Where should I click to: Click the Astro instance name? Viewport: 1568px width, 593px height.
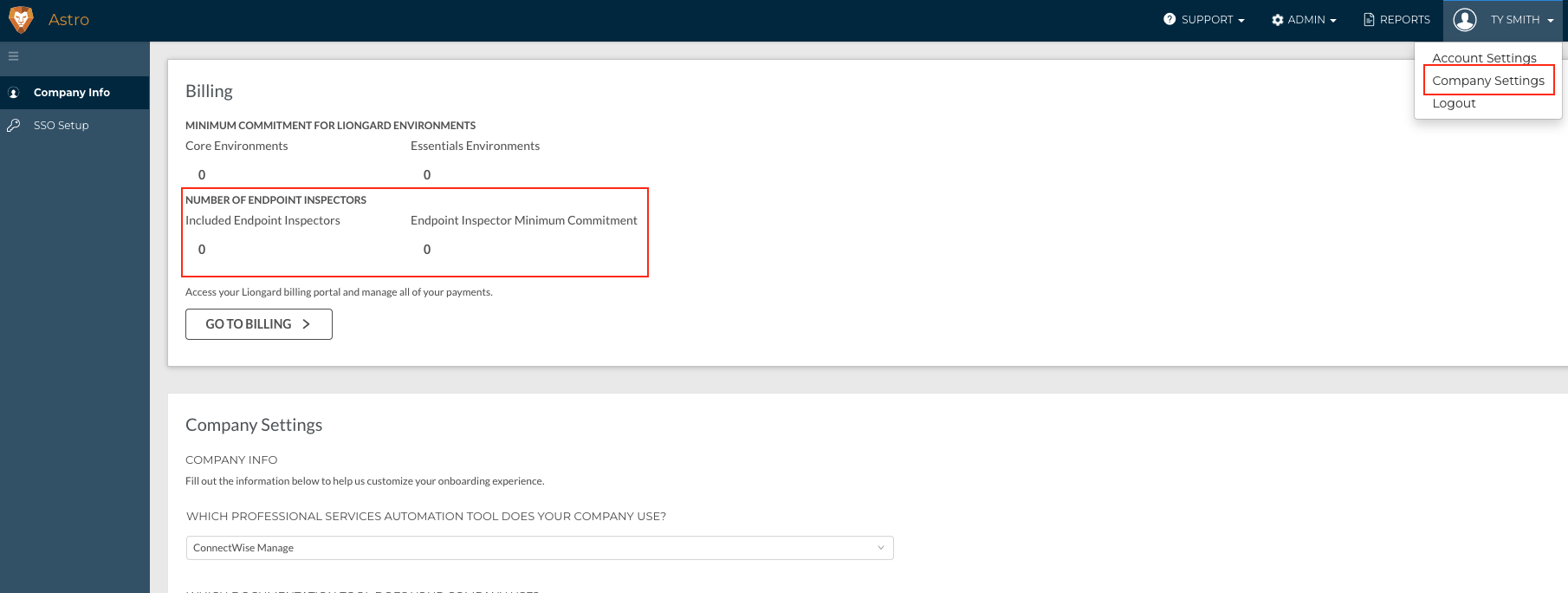click(68, 19)
